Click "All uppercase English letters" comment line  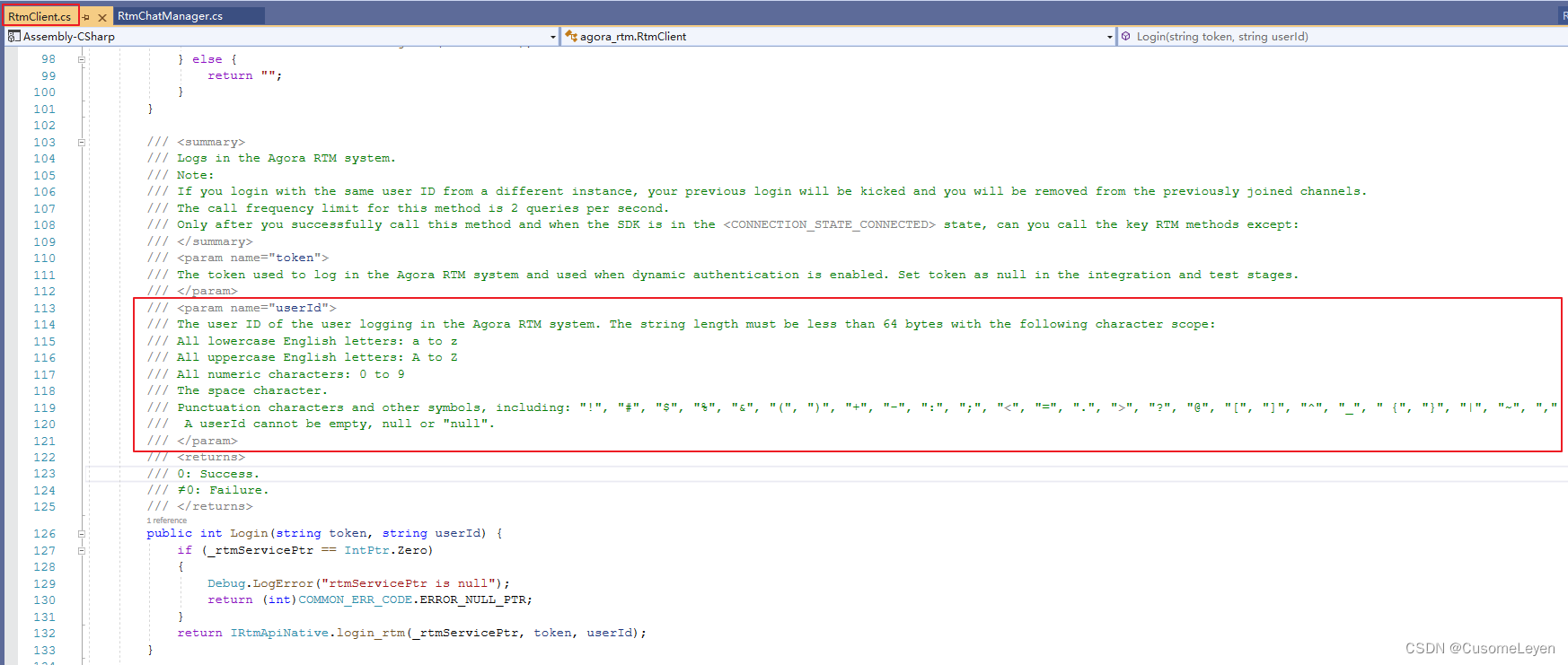tap(302, 357)
